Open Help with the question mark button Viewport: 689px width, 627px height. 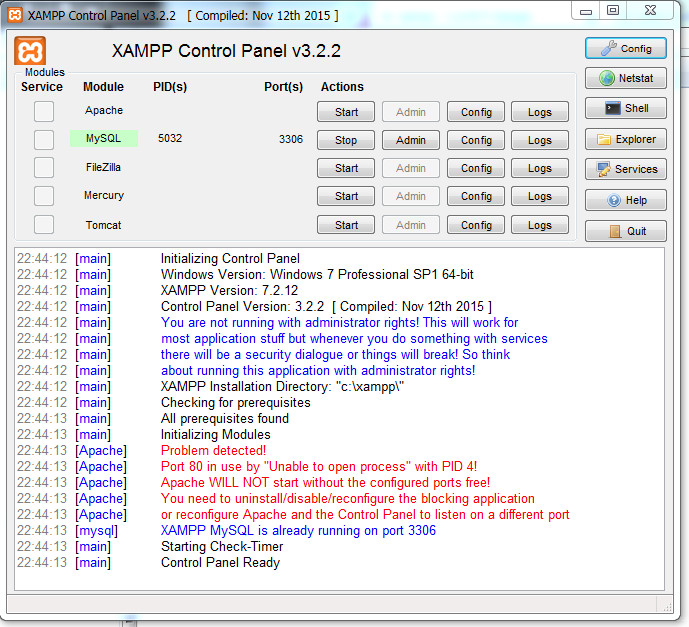click(x=626, y=200)
